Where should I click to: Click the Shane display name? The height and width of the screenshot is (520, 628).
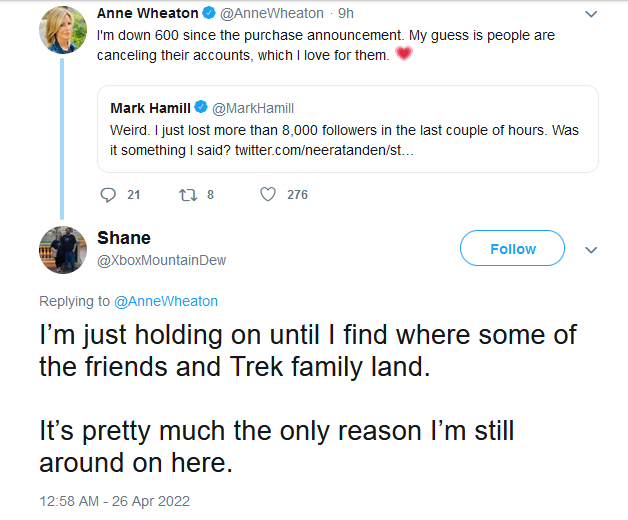point(124,238)
